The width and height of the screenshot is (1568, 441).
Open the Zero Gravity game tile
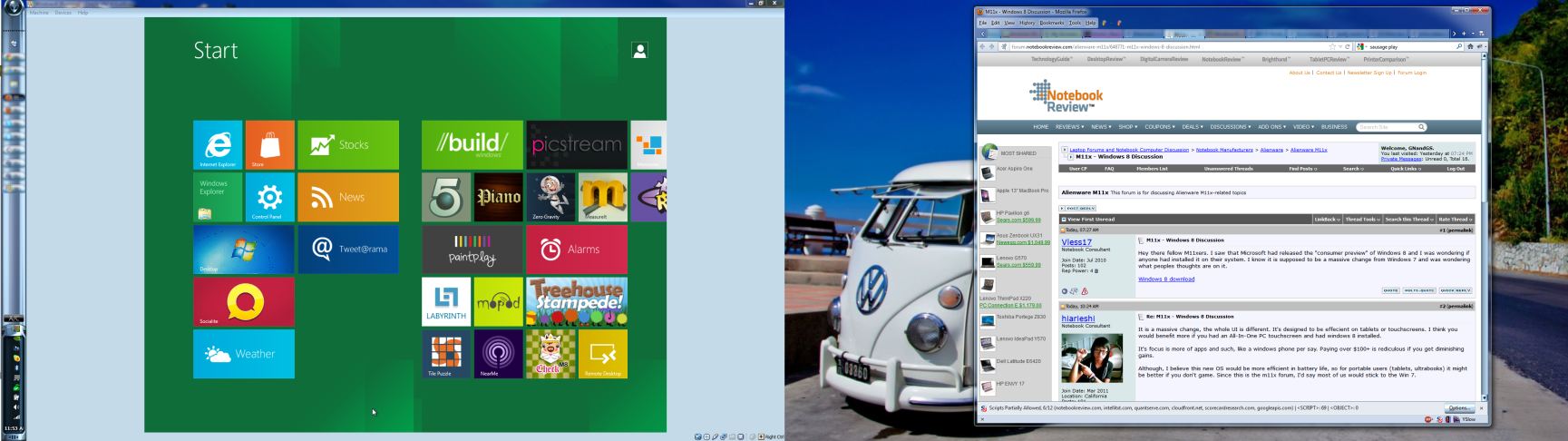tap(551, 198)
